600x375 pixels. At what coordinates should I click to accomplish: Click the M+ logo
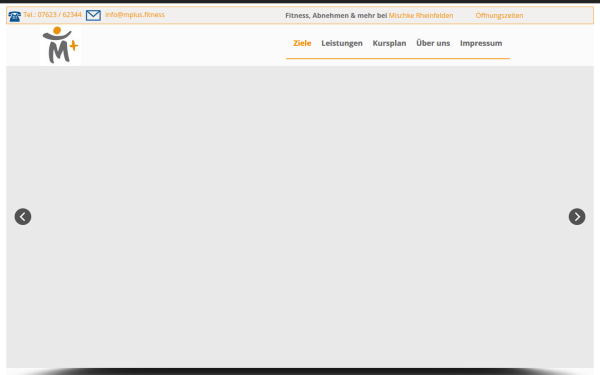[60, 45]
